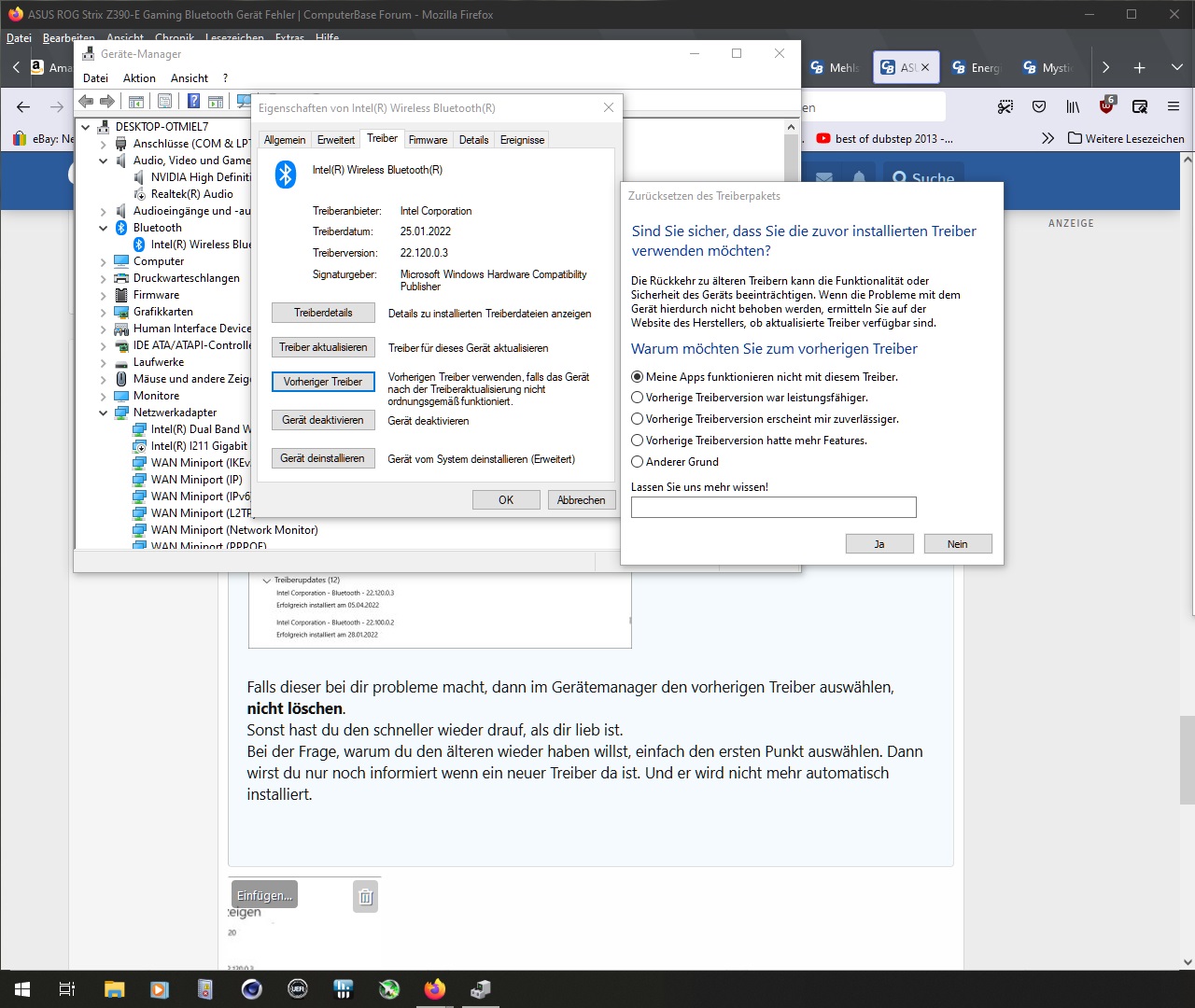Click the Vorheriger Treiber button
Viewport: 1195px width, 1008px height.
(x=323, y=382)
